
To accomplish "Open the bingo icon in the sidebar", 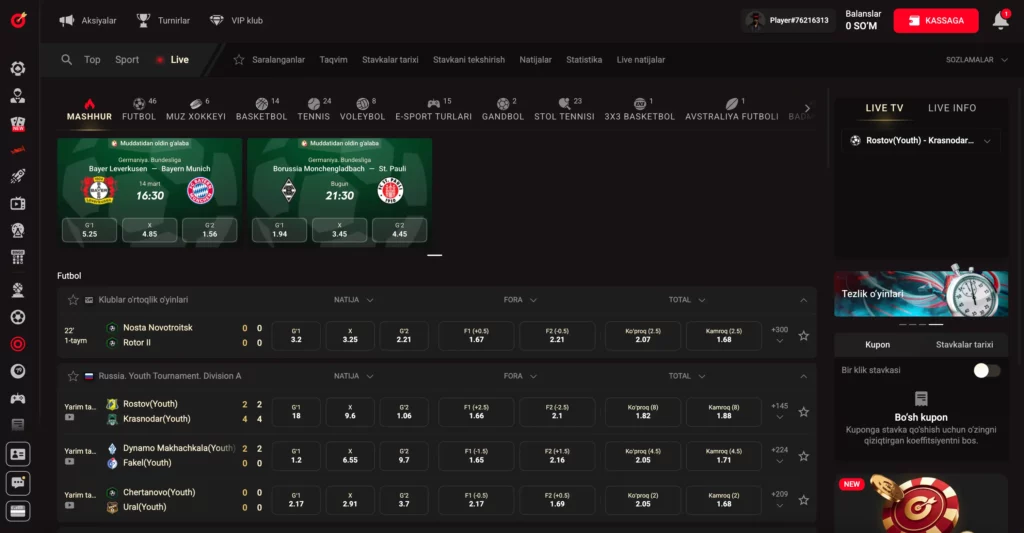I will pos(18,257).
